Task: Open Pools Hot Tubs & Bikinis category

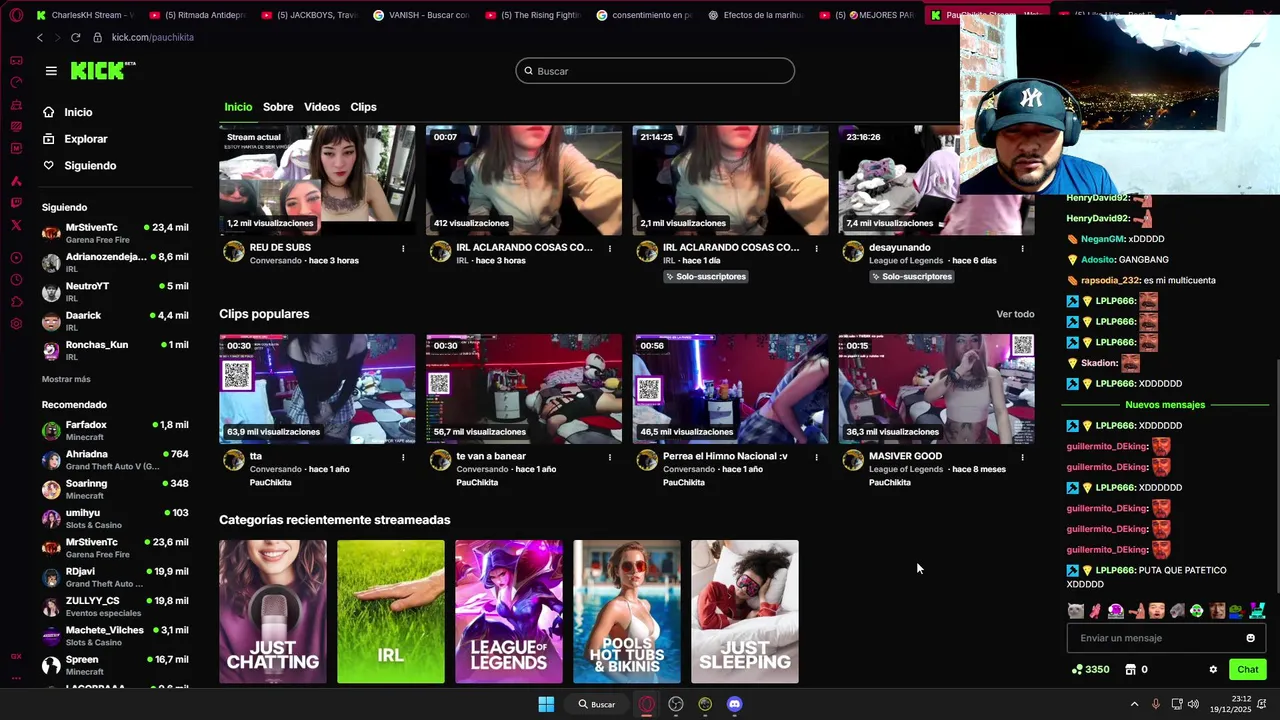Action: [x=627, y=612]
